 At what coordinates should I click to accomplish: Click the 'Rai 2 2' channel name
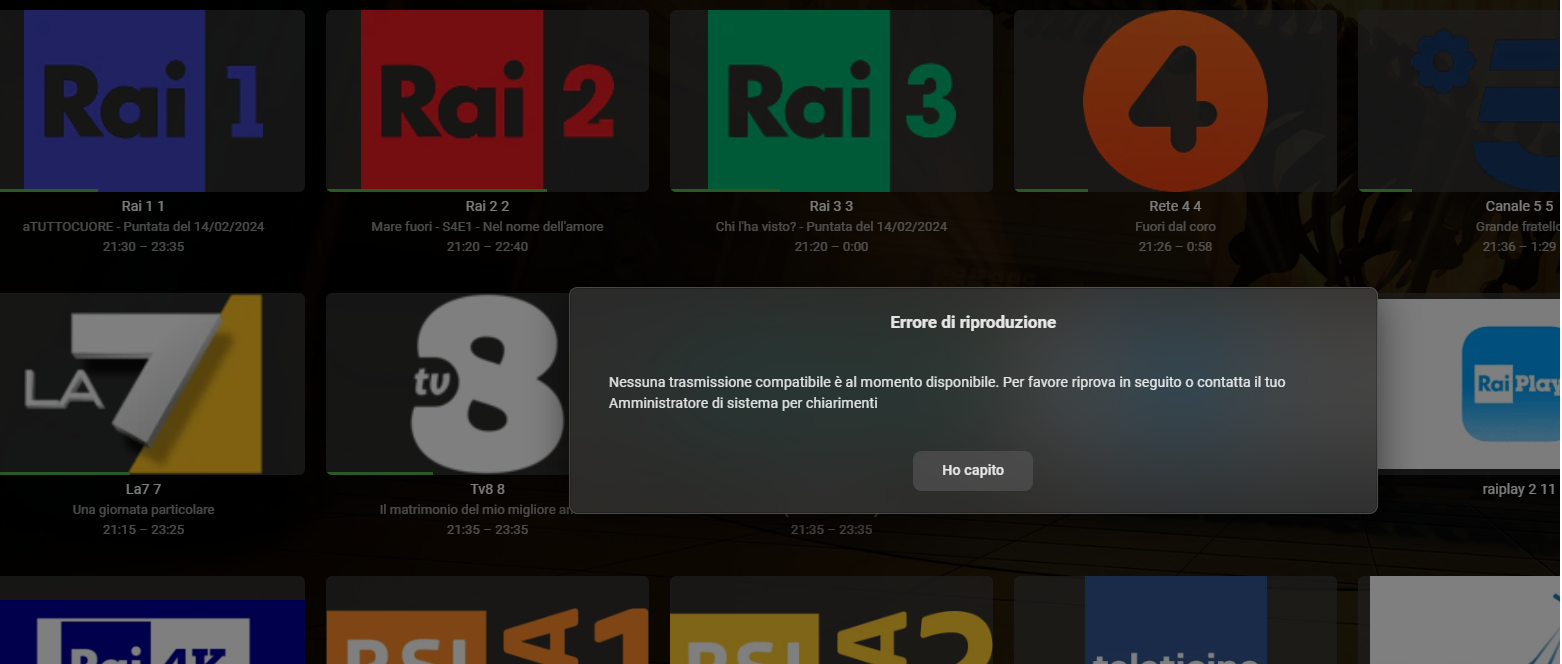point(487,206)
